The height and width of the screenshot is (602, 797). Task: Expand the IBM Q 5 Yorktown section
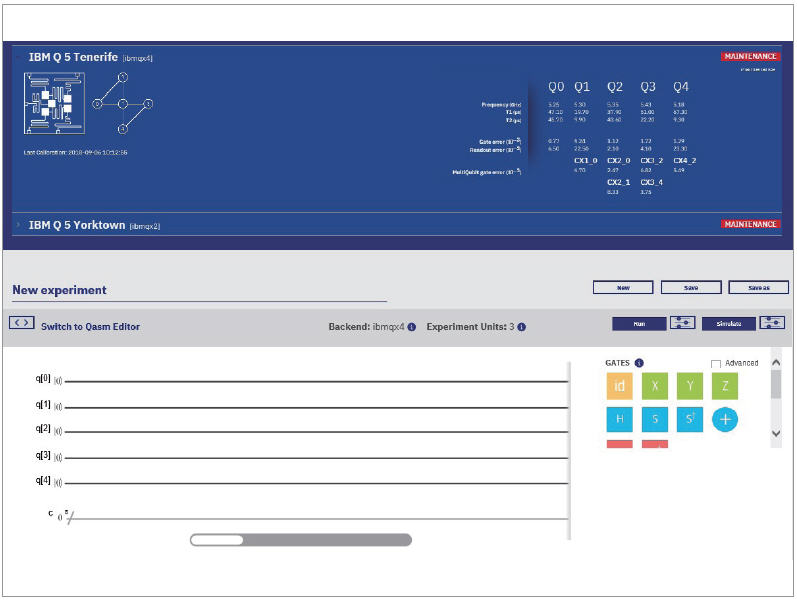pyautogui.click(x=19, y=225)
